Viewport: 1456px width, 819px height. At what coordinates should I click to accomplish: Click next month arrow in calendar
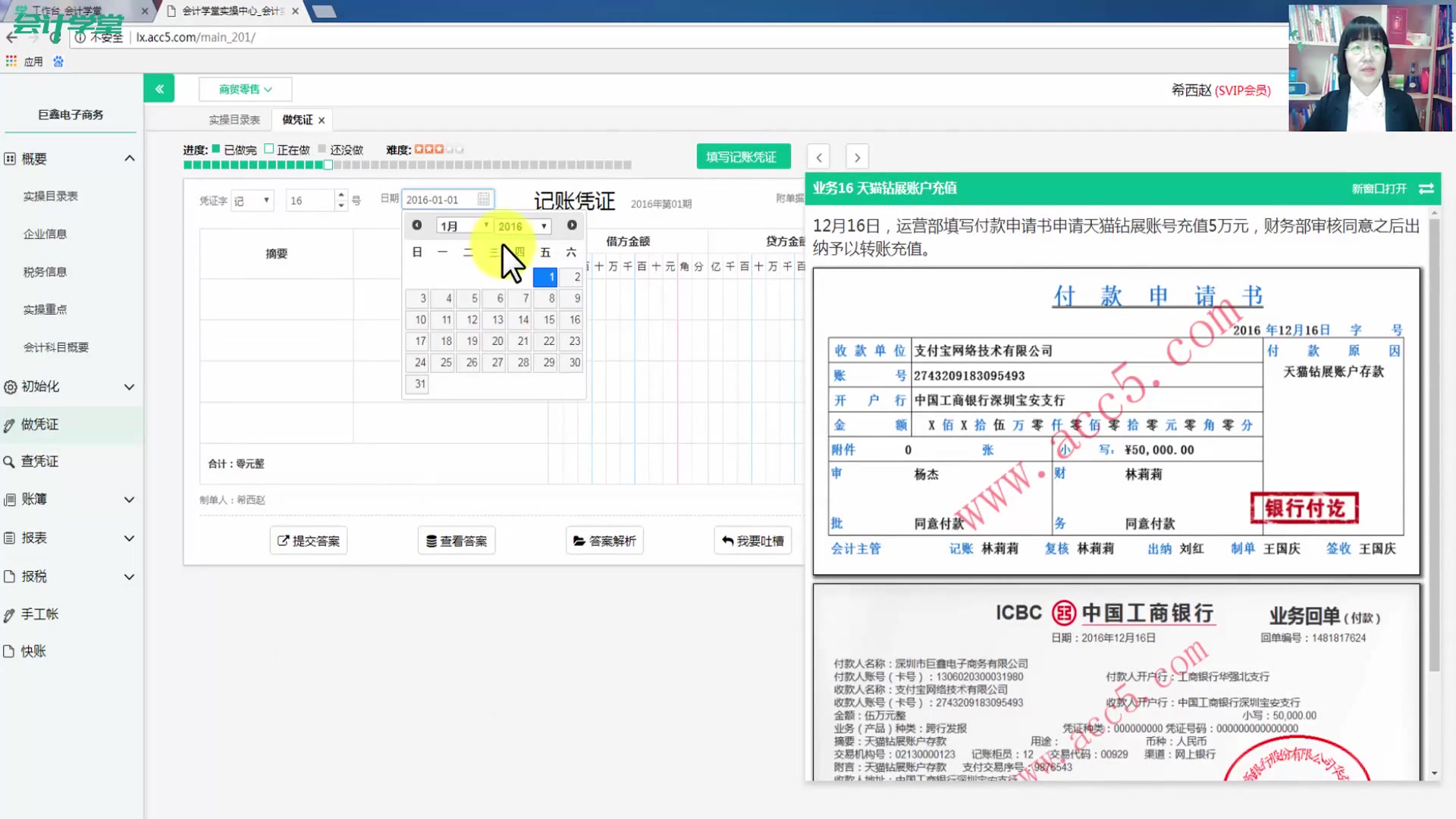(x=572, y=225)
